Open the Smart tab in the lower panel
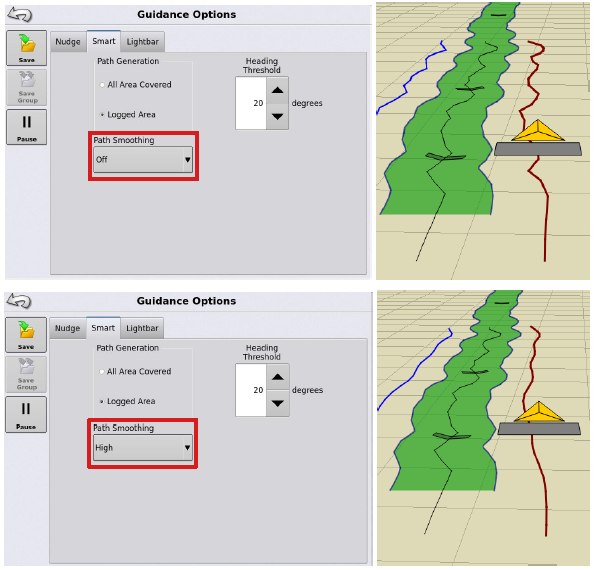594x570 pixels. (103, 328)
